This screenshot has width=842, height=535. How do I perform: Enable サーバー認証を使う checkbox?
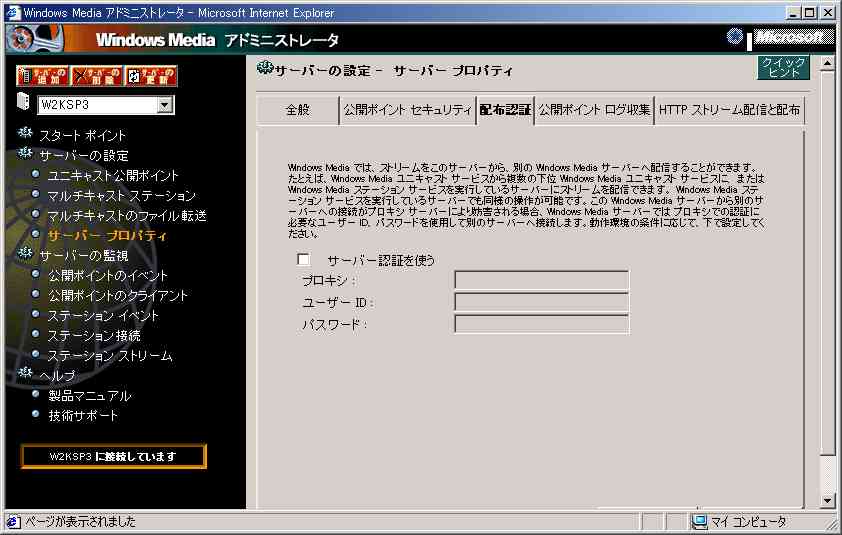303,259
